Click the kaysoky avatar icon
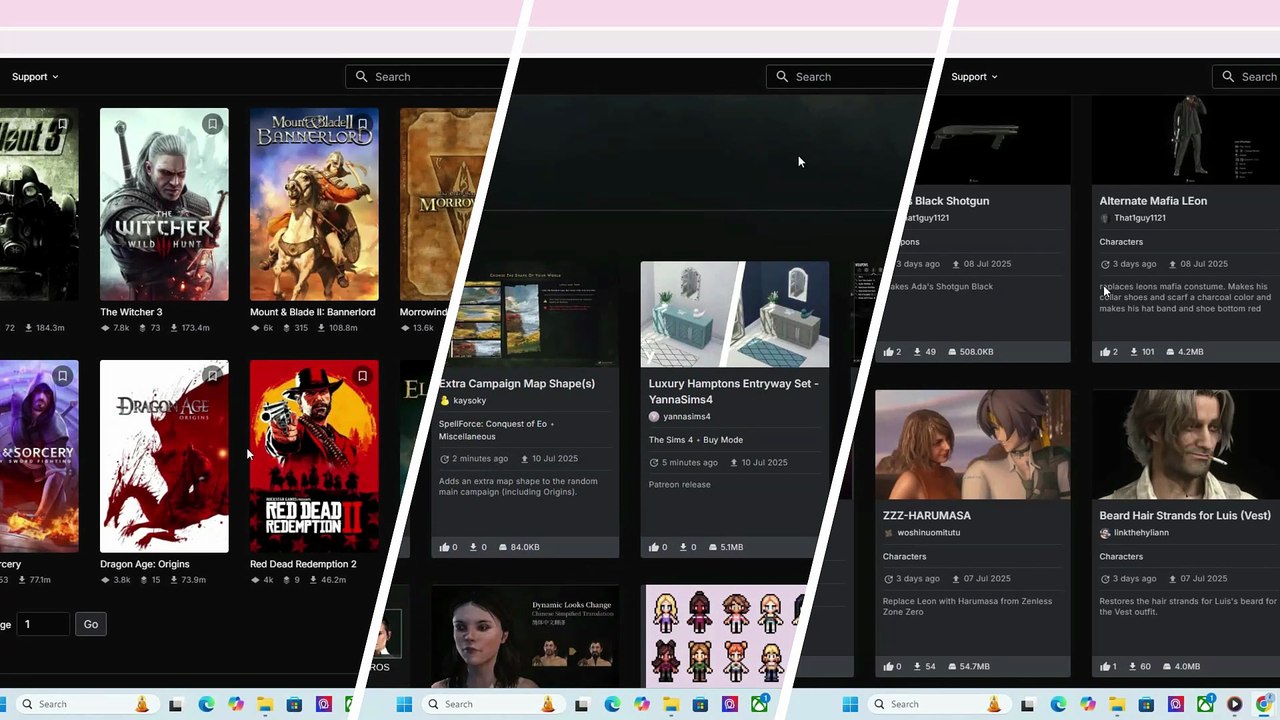This screenshot has height=720, width=1280. (445, 401)
